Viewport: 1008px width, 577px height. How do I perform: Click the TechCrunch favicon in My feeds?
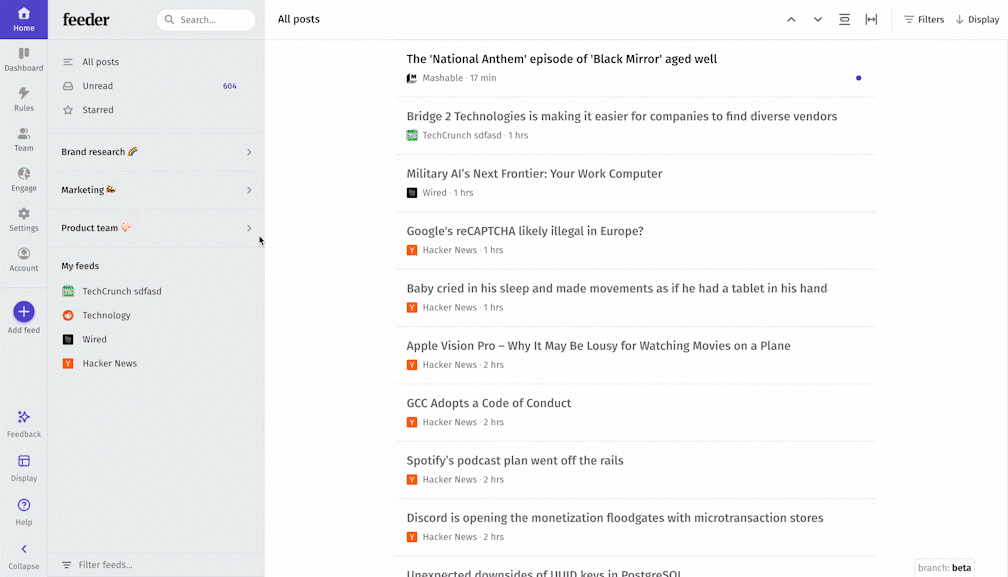point(68,291)
